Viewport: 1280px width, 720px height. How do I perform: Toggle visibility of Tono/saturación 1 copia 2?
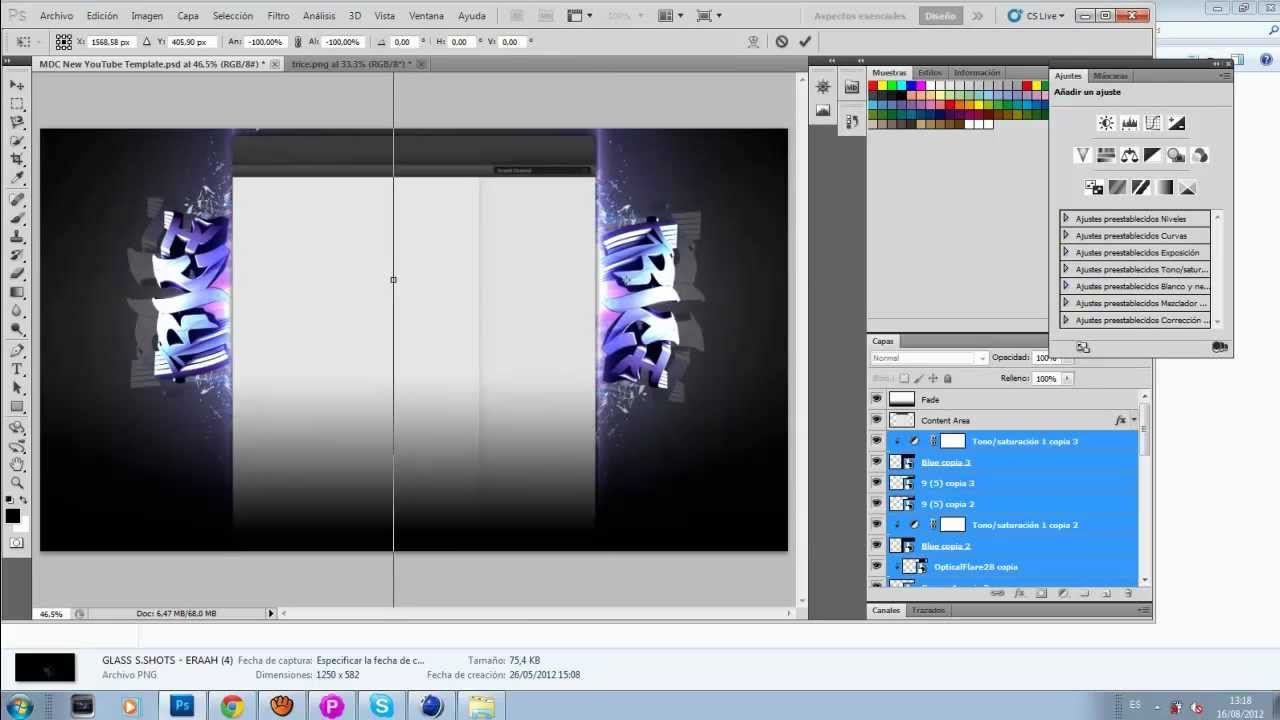(877, 525)
